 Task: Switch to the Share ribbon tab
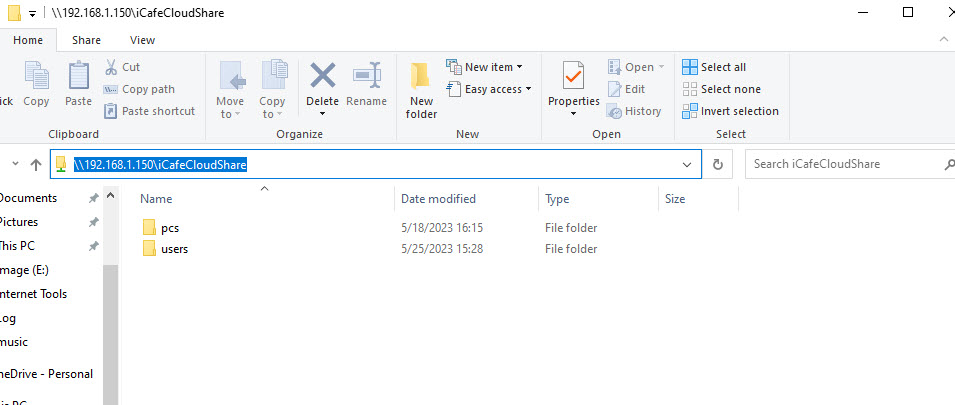click(x=86, y=40)
